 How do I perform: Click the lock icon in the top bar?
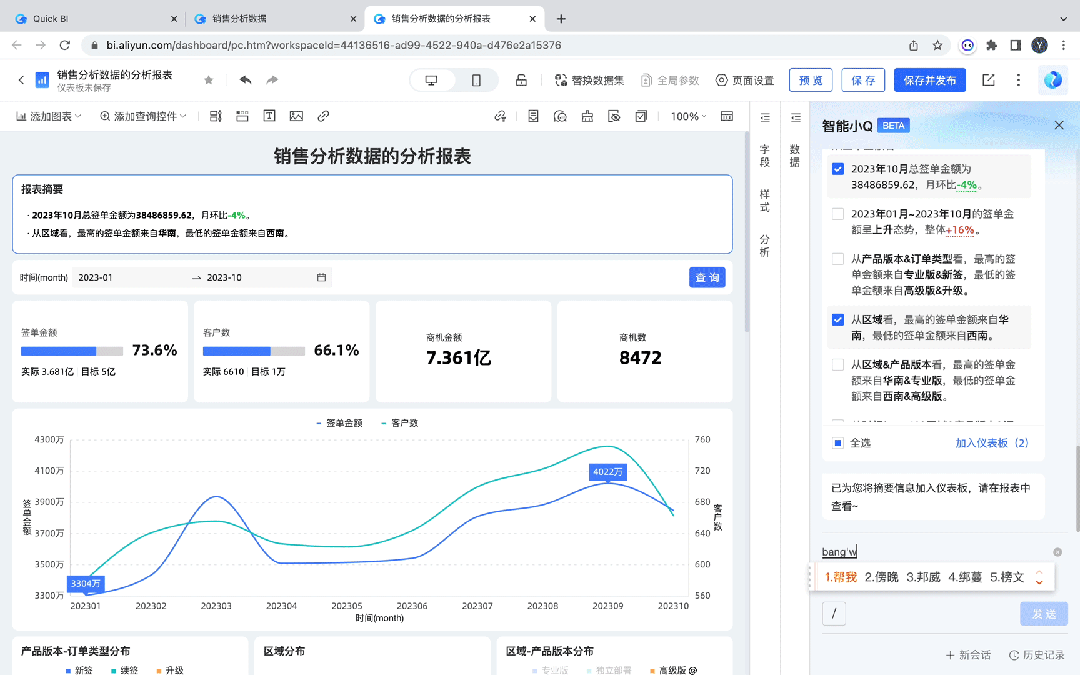(x=521, y=80)
